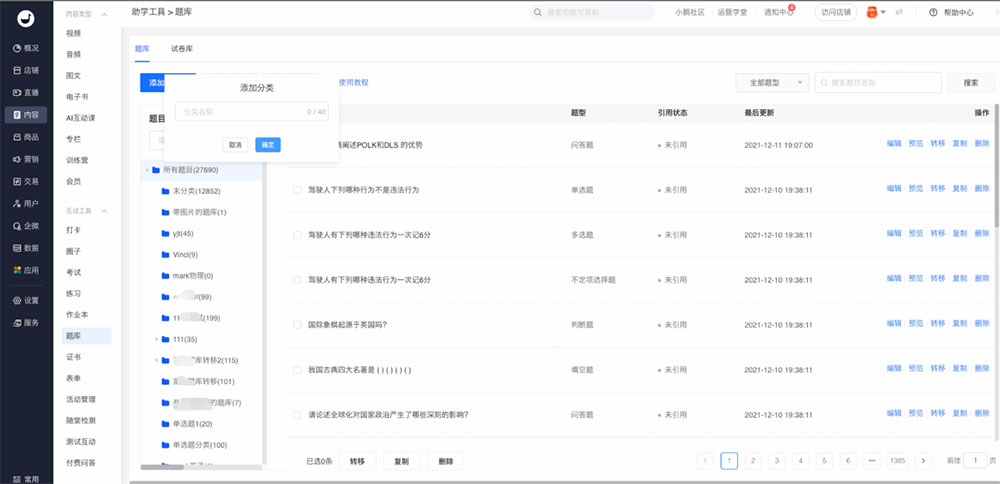Viewport: 1000px width, 484px height.
Task: Click the 帮助中心 question mark icon
Action: click(933, 13)
